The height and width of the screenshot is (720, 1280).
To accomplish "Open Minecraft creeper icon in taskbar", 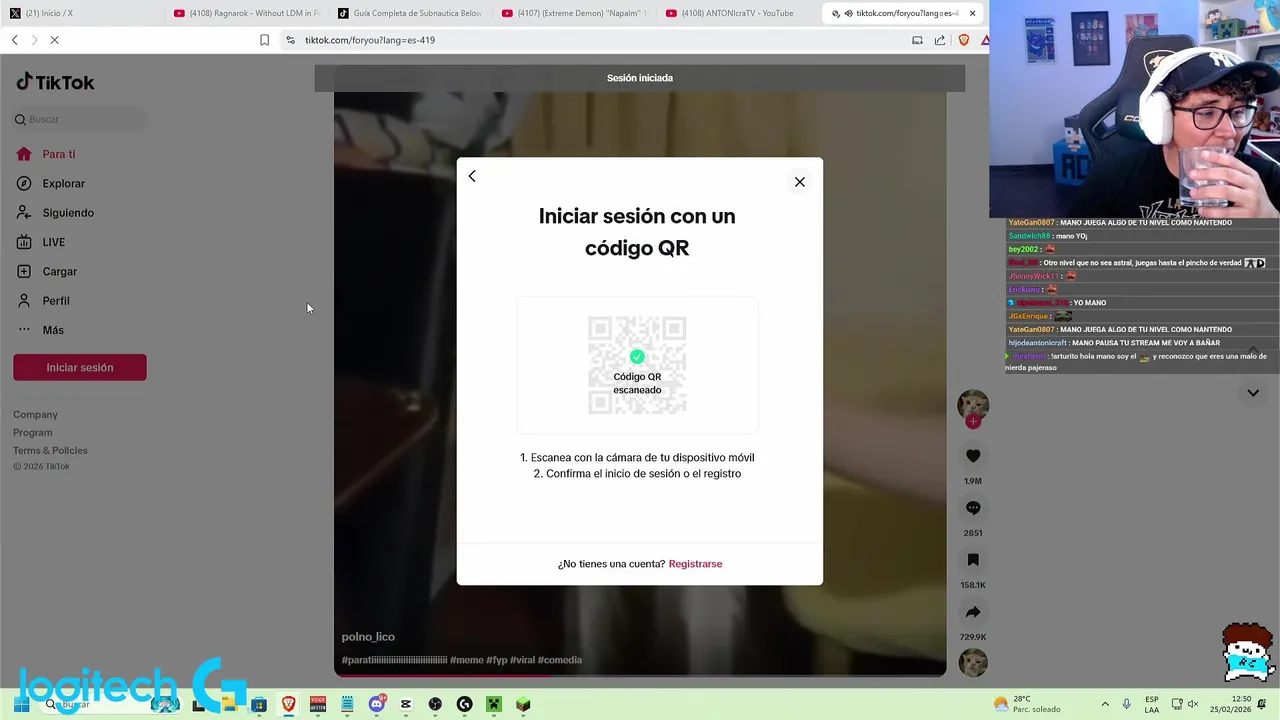I will tap(494, 704).
